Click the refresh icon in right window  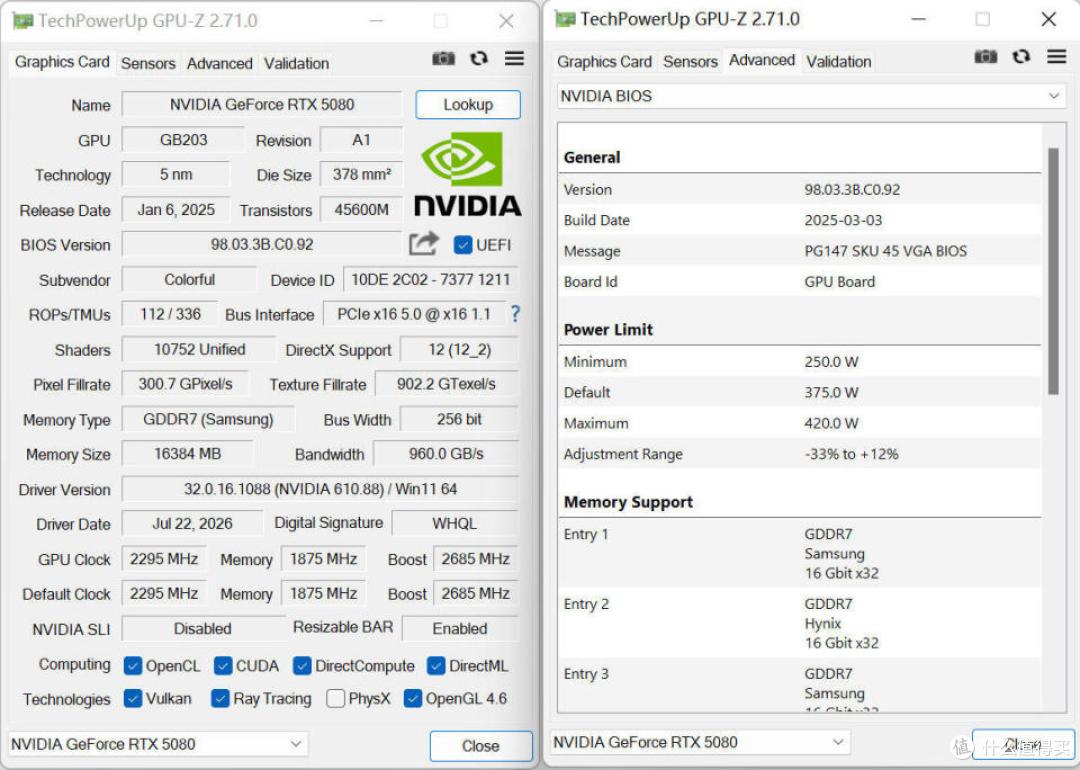(x=1021, y=56)
